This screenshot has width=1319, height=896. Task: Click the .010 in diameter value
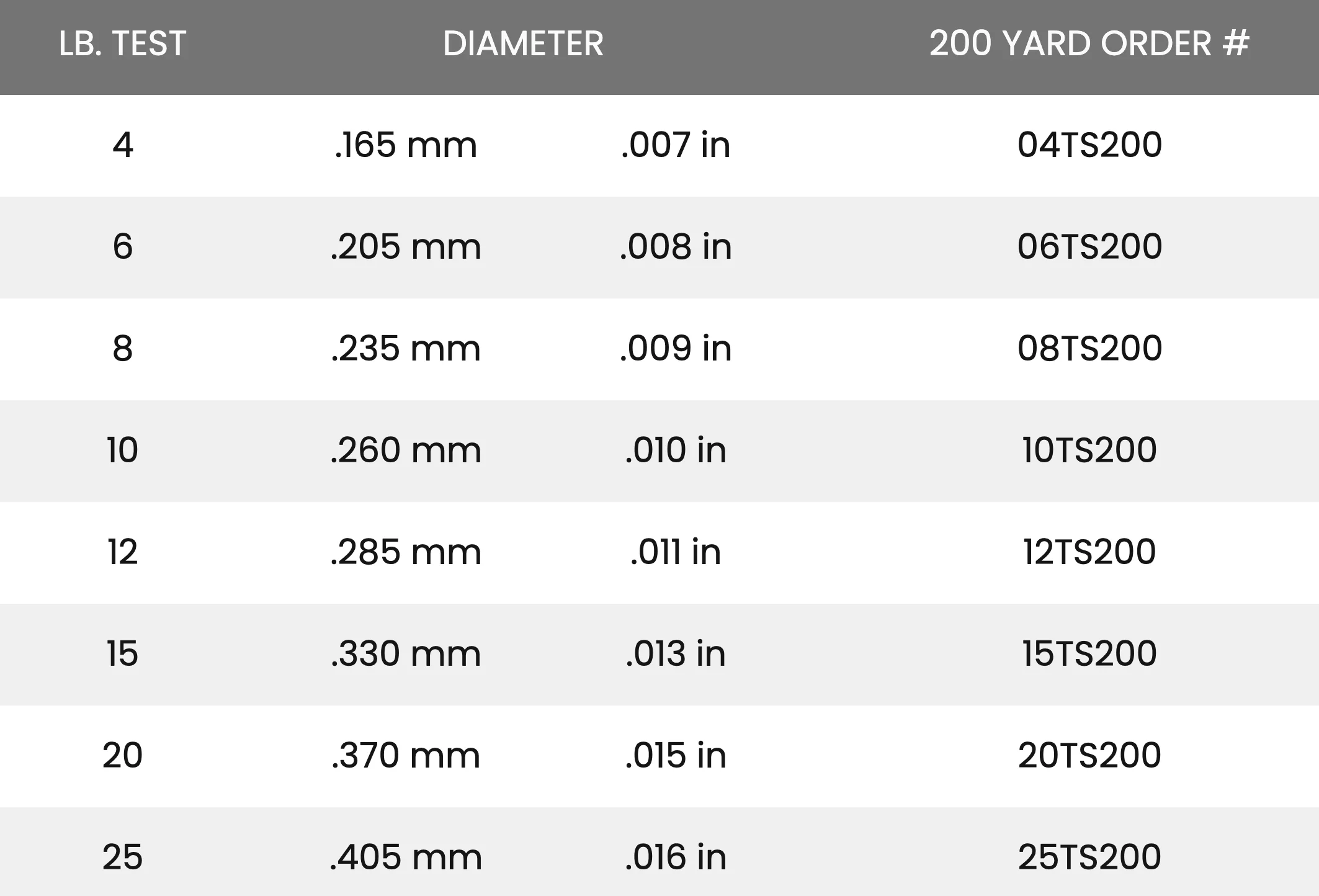[x=676, y=450]
